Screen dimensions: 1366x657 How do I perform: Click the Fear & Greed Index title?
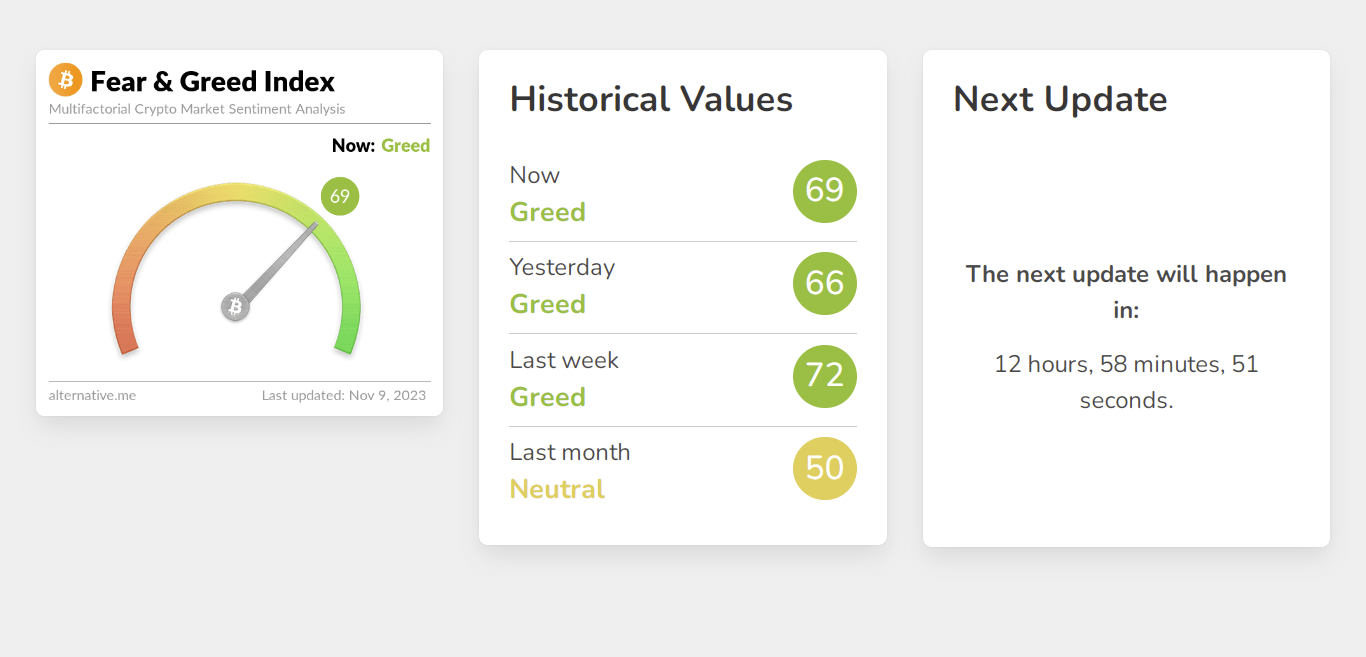click(x=213, y=81)
